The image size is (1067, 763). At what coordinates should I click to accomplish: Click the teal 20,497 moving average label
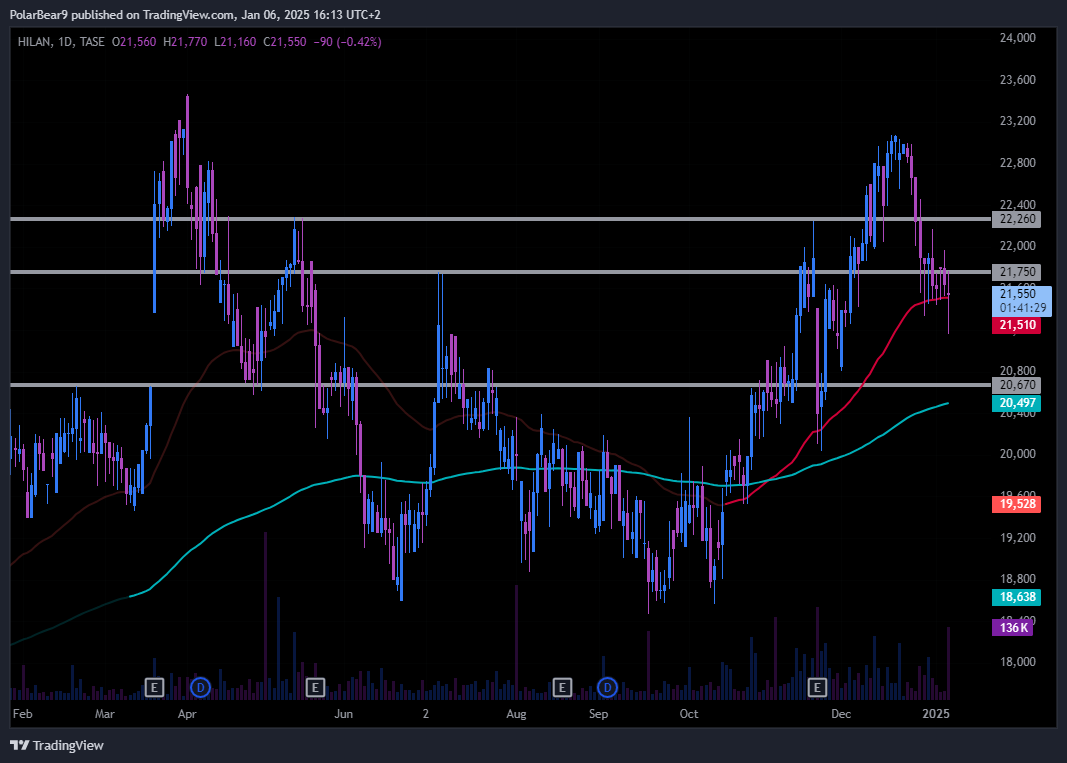1016,403
